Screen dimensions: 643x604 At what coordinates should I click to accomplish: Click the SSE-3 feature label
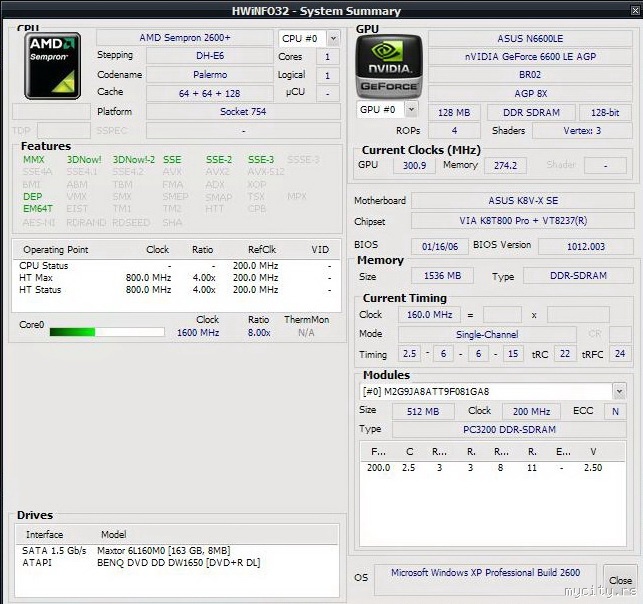coord(261,160)
